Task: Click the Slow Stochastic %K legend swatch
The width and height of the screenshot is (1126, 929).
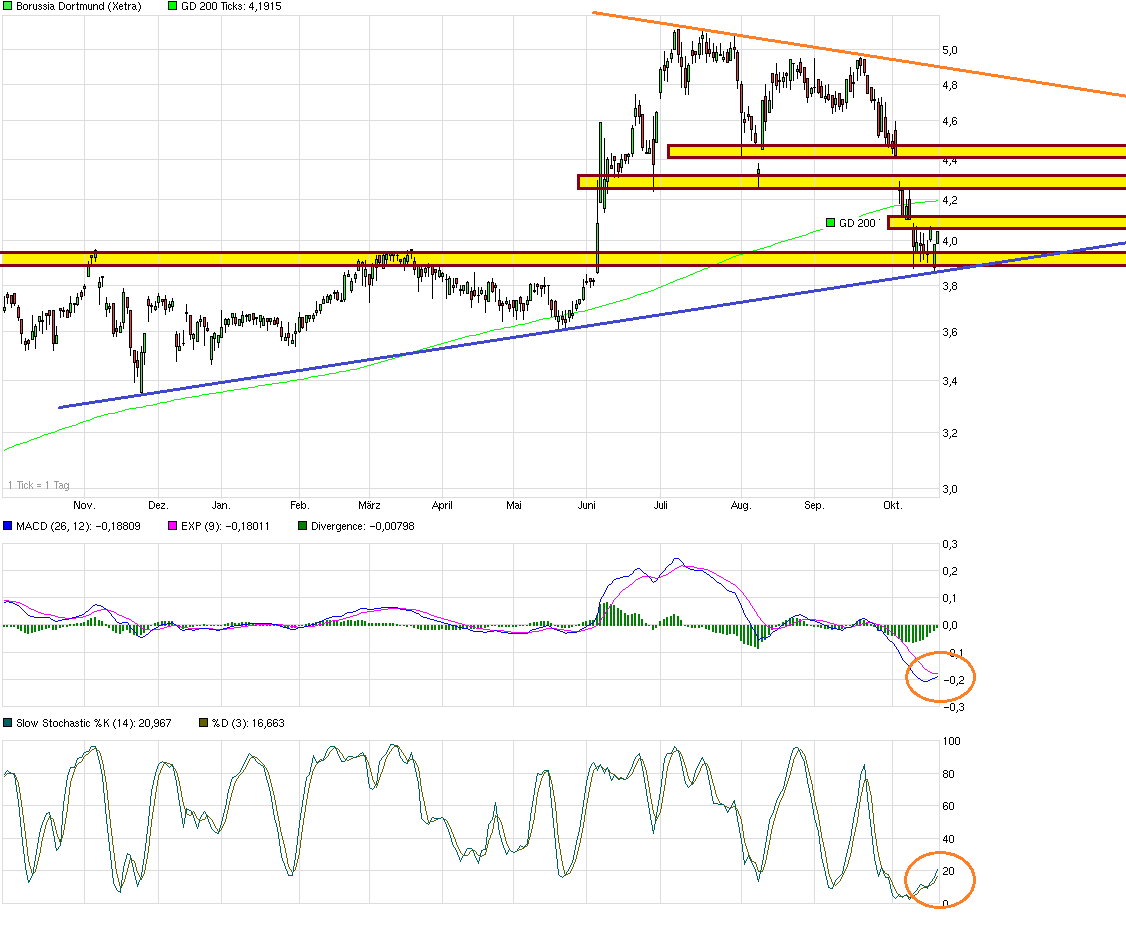Action: [x=8, y=723]
